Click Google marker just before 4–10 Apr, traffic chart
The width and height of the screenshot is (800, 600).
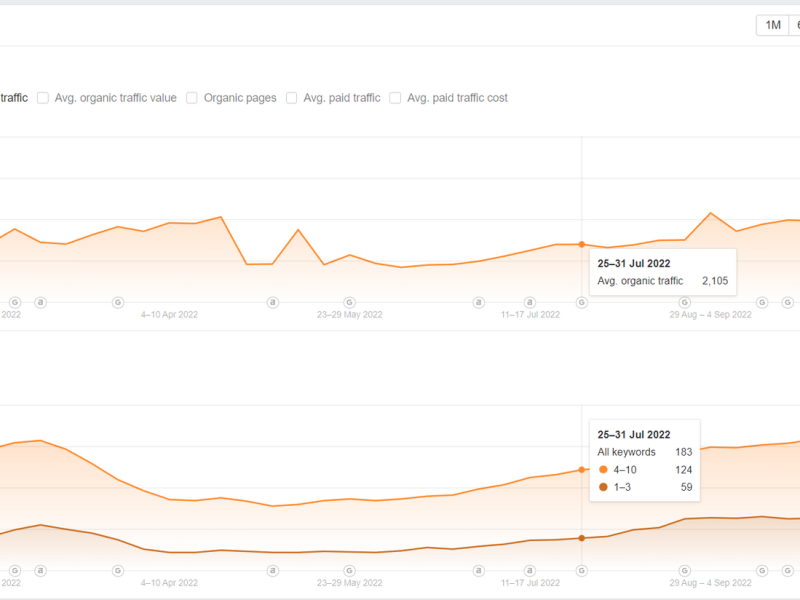point(117,301)
